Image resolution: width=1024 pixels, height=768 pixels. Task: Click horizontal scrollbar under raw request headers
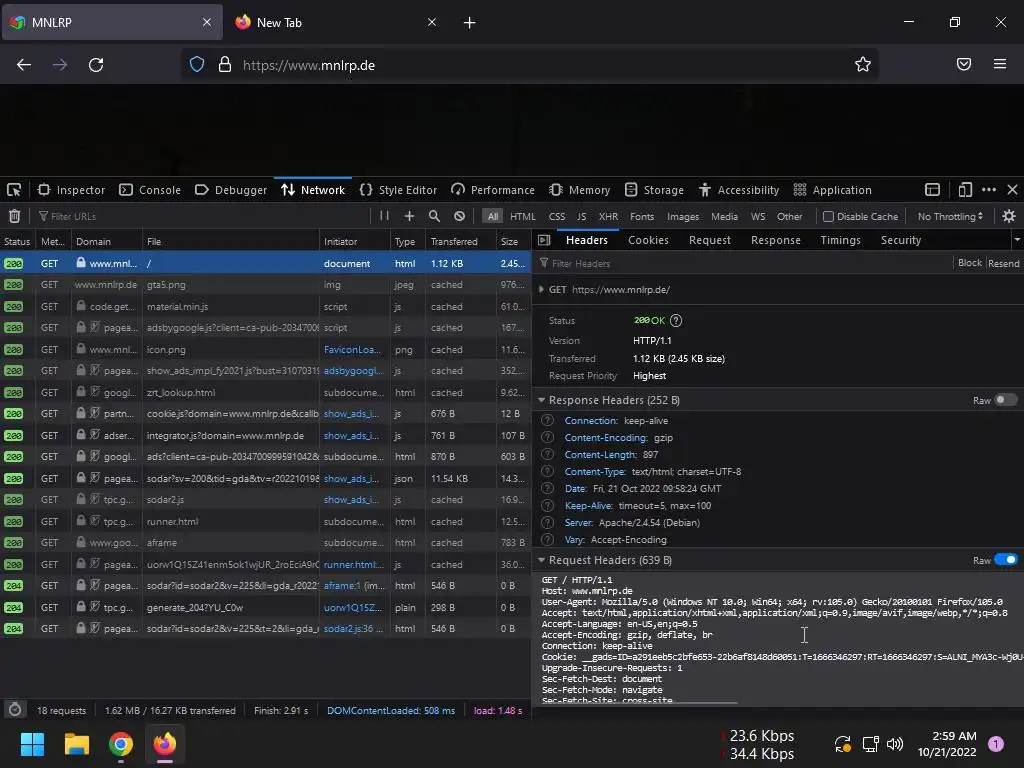[x=639, y=703]
